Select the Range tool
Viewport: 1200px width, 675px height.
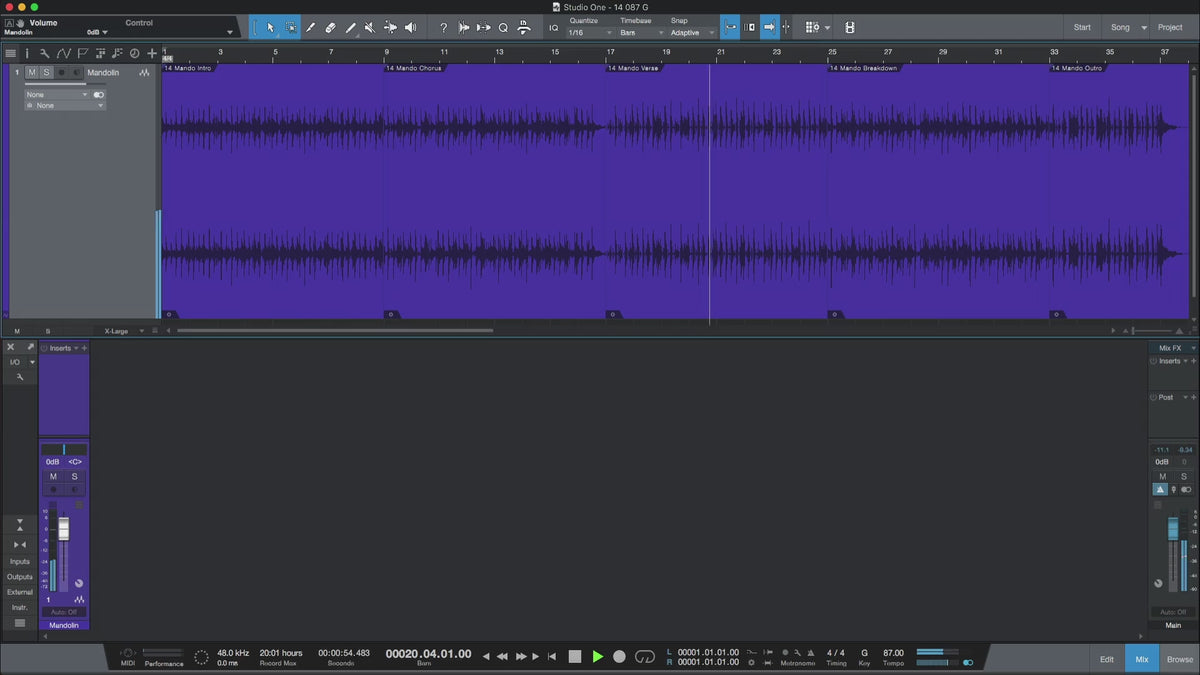click(x=290, y=28)
